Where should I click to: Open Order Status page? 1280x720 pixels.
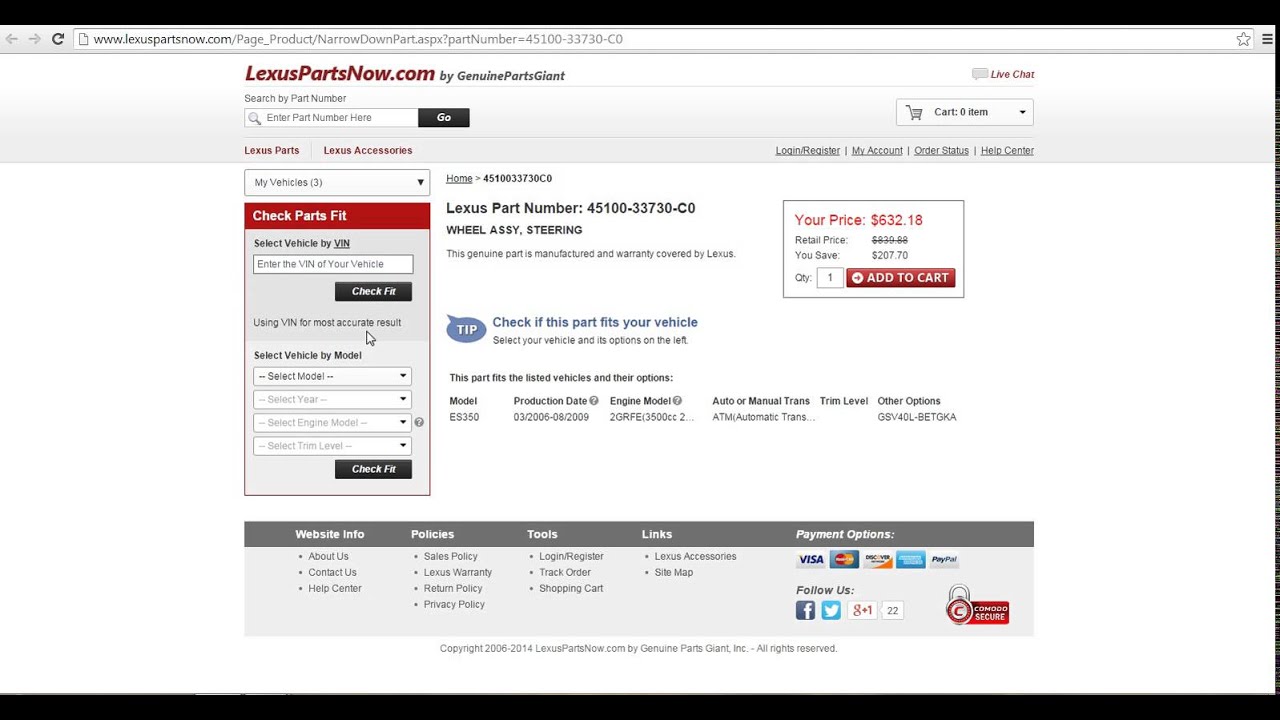click(941, 151)
